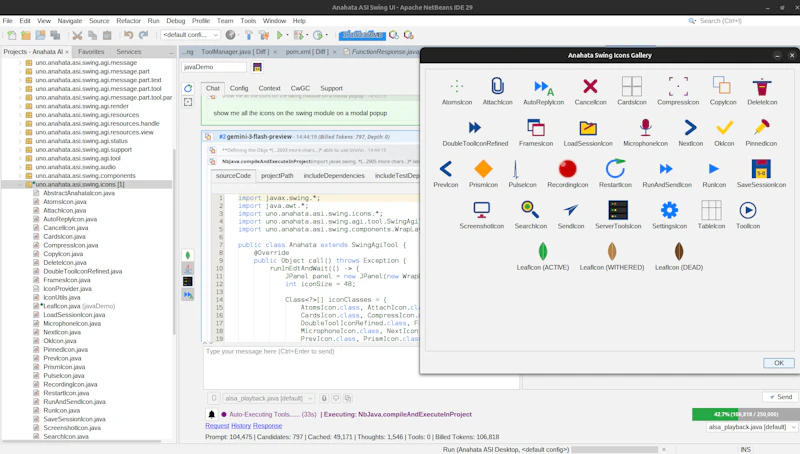The width and height of the screenshot is (800, 454).
Task: Click the AutoReplyIcon in the gallery
Action: (543, 86)
